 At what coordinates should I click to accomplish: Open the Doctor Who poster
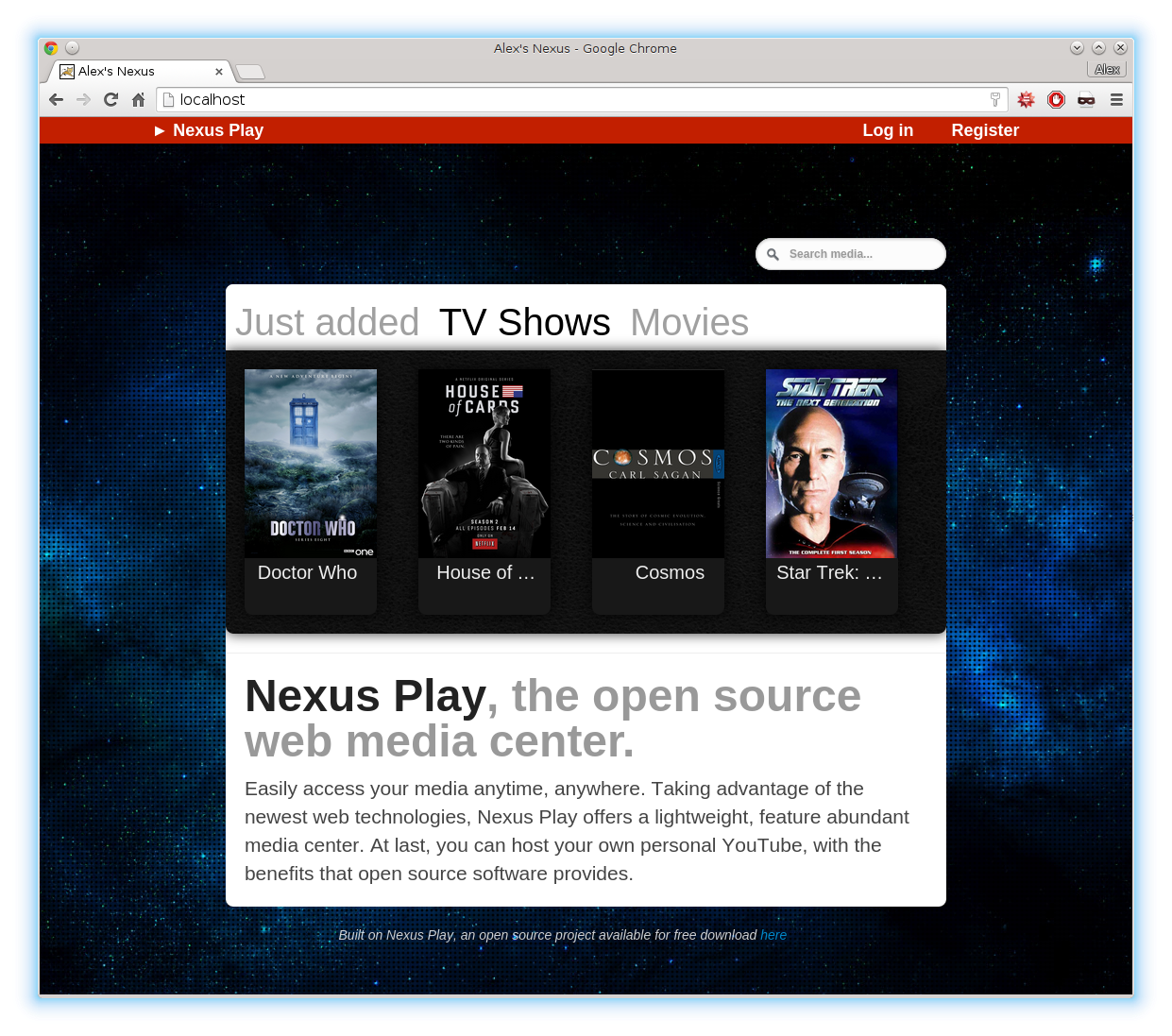311,464
